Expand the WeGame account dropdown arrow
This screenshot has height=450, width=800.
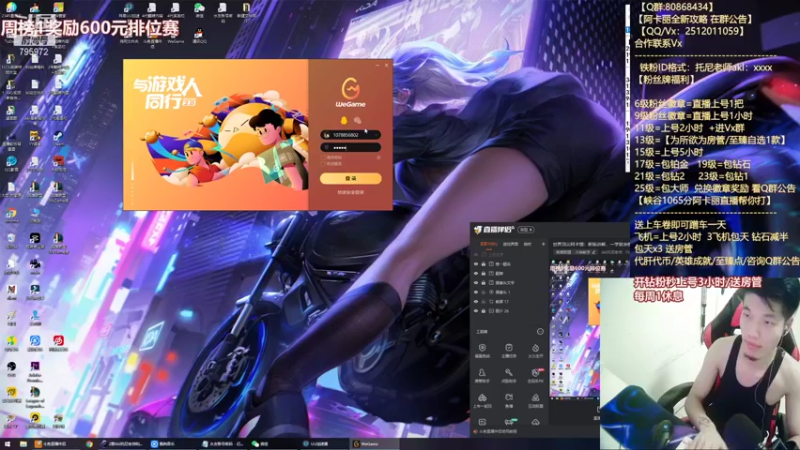(376, 135)
